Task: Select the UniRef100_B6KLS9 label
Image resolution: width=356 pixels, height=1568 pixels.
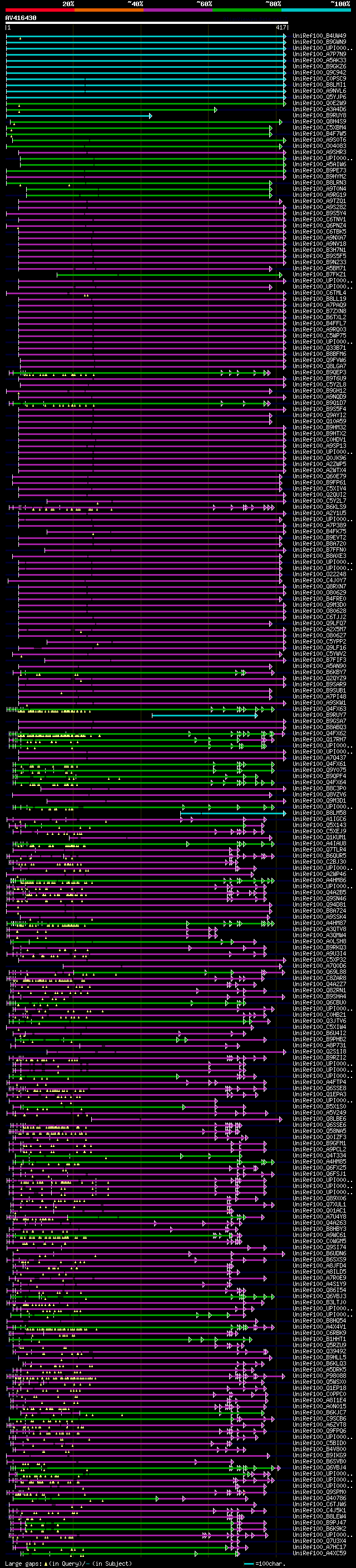Action: point(319,507)
